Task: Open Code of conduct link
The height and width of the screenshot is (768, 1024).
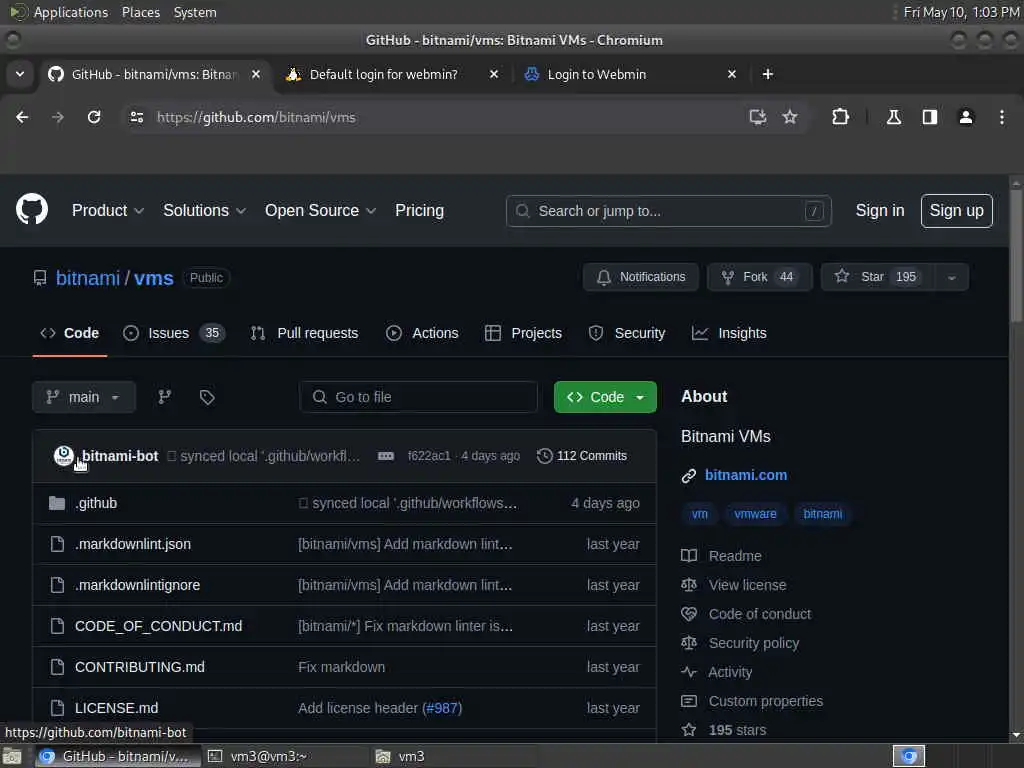Action: pyautogui.click(x=760, y=614)
